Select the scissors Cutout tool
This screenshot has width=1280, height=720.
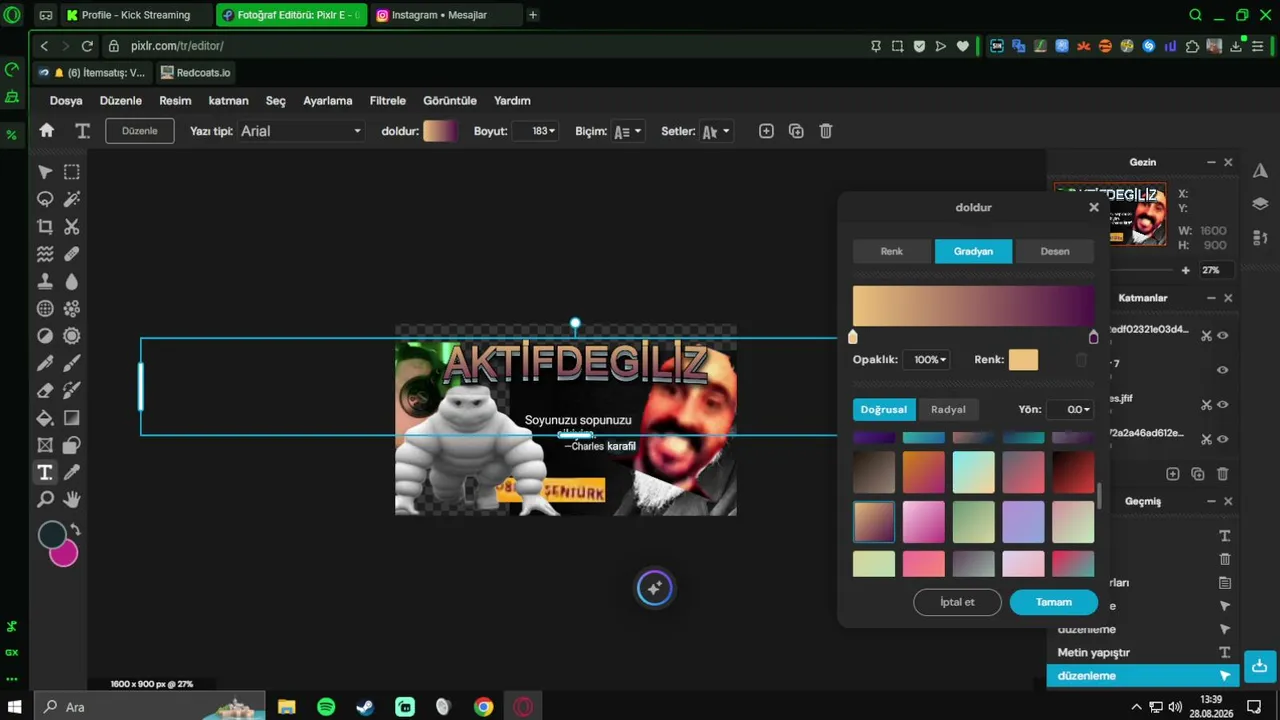click(72, 227)
